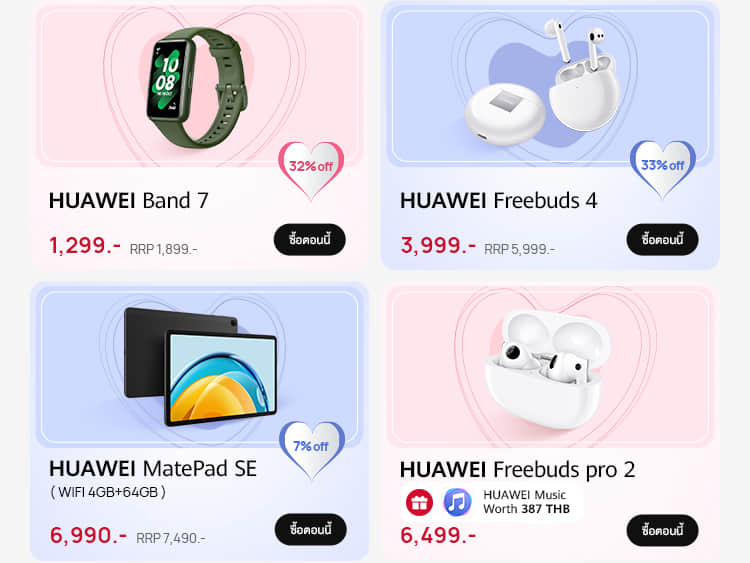Open the MatePad SE tablet image
This screenshot has width=750, height=563.
coord(200,367)
